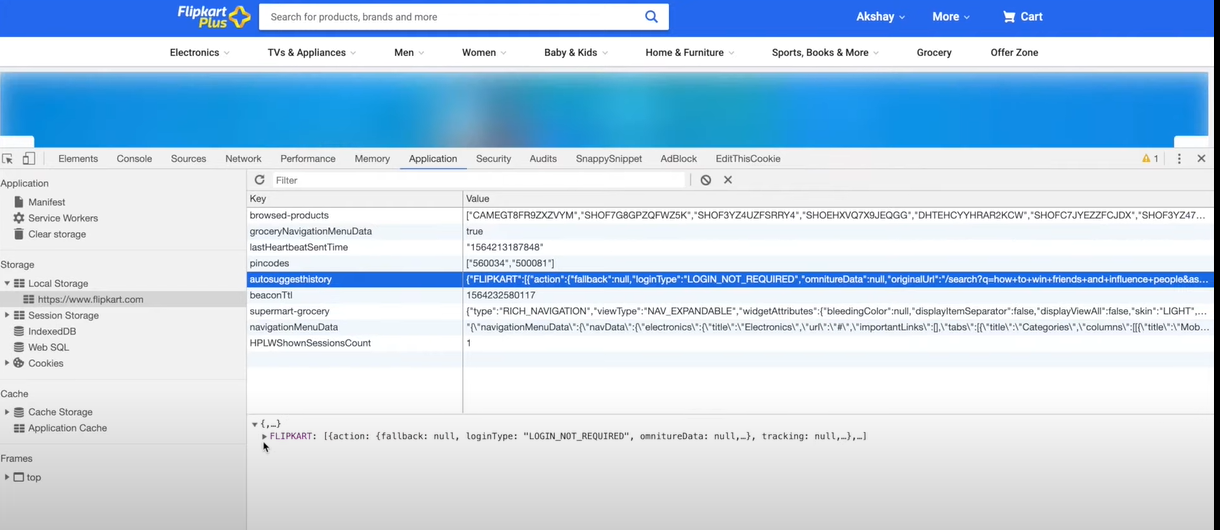Switch to the Audits tab
Screen dimensions: 1220x530
click(x=543, y=158)
